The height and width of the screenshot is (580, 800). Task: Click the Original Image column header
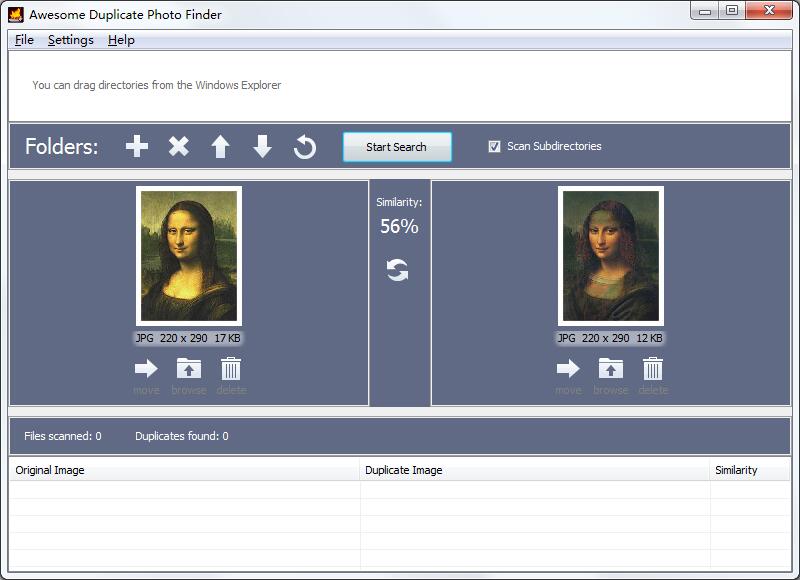coord(184,470)
